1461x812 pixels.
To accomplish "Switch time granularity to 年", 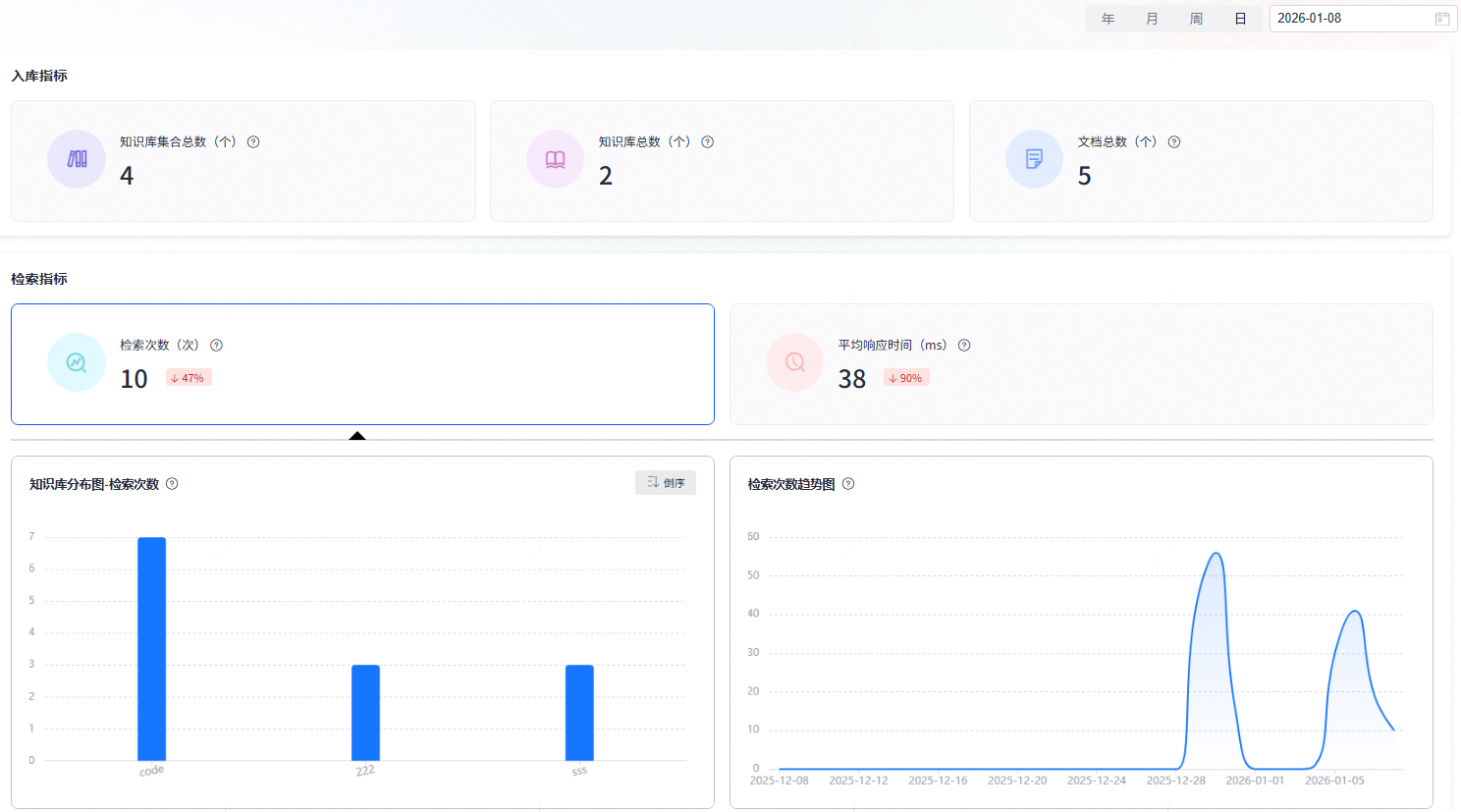I will click(x=1108, y=19).
